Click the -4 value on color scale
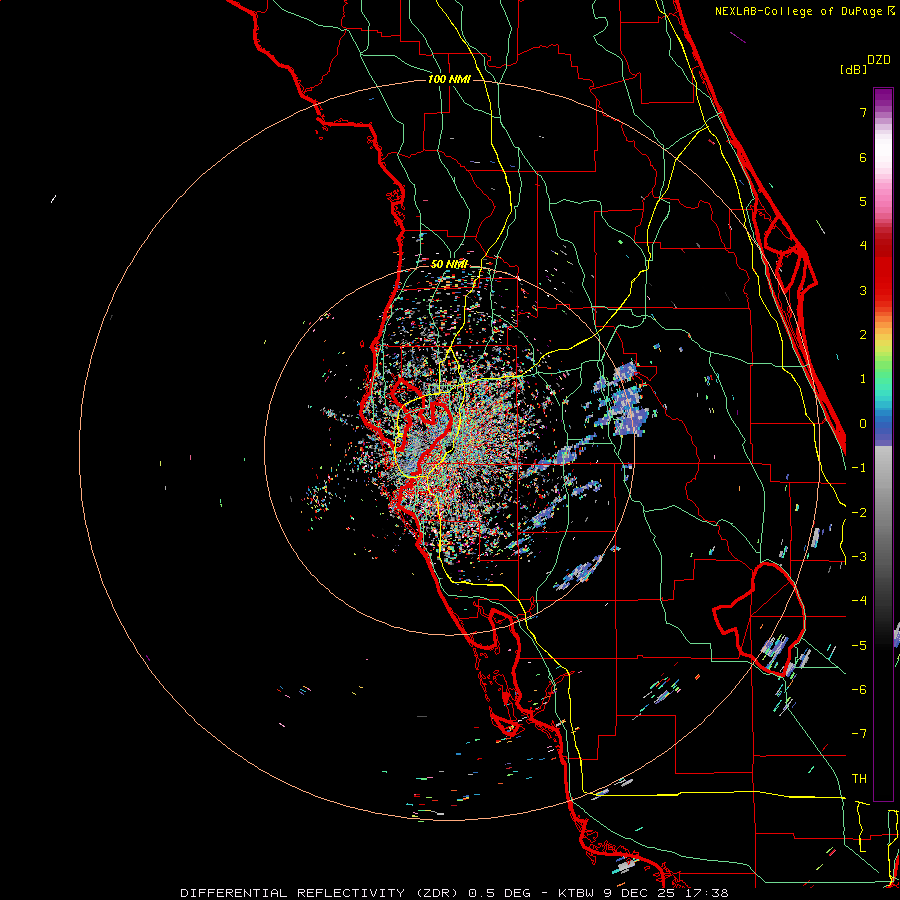 tap(859, 601)
